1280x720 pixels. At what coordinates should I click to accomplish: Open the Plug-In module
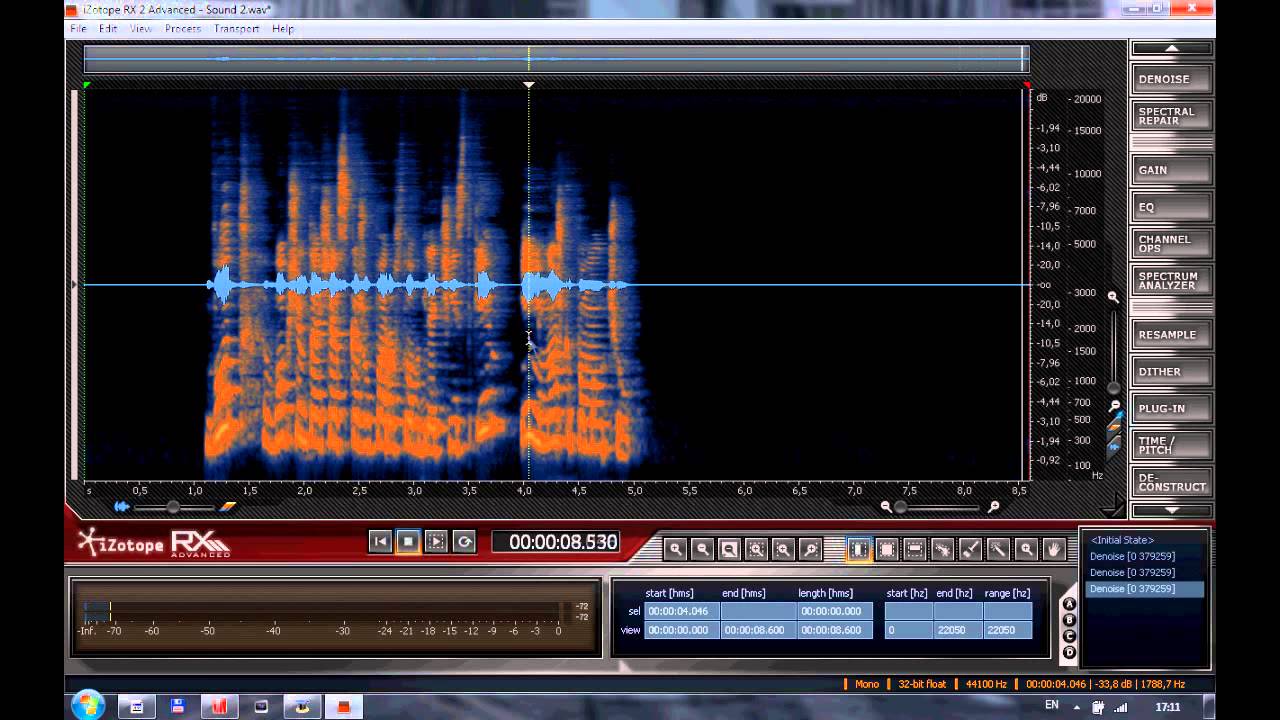[1171, 409]
